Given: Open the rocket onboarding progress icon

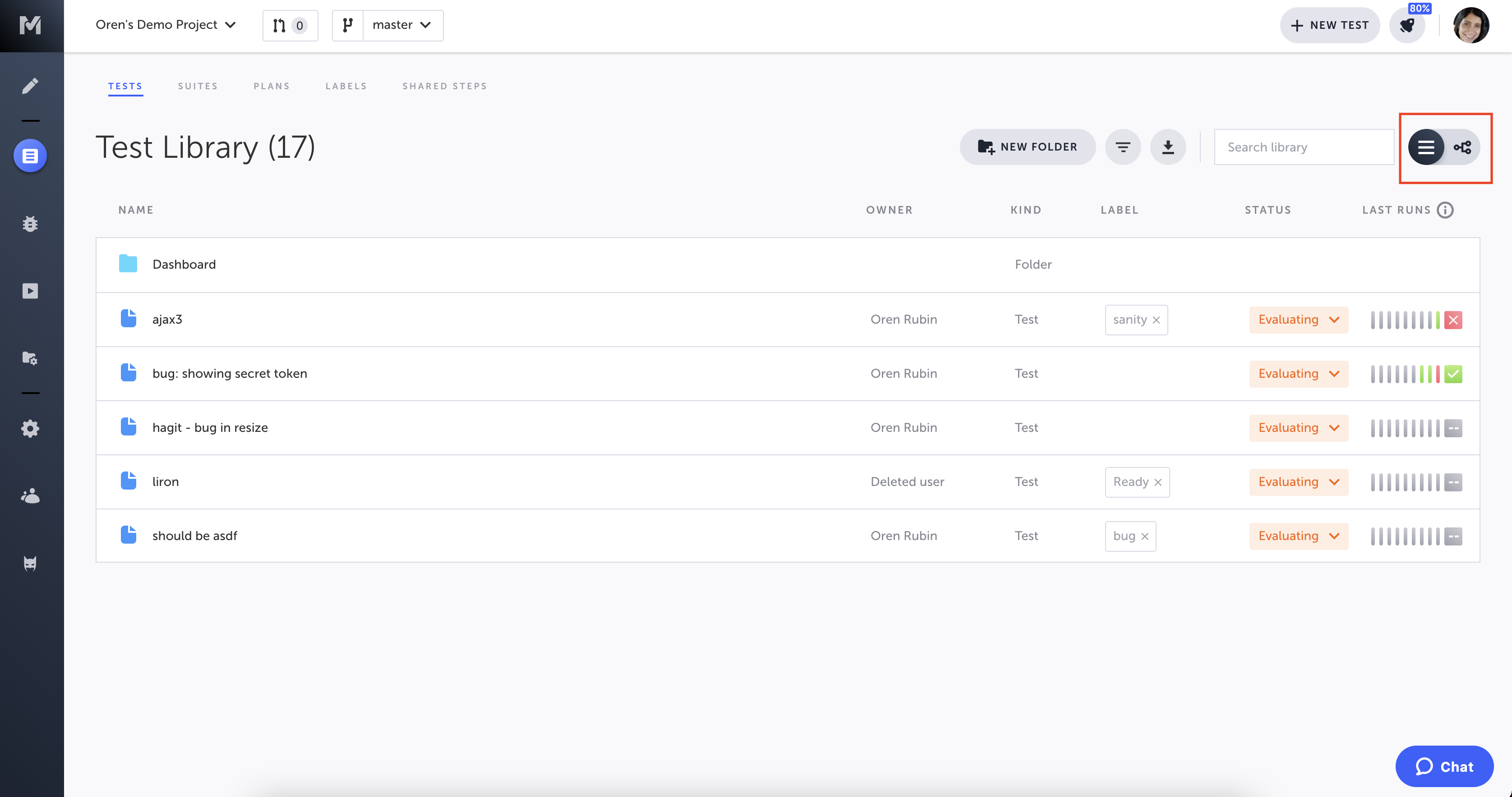Looking at the screenshot, I should coord(1407,26).
